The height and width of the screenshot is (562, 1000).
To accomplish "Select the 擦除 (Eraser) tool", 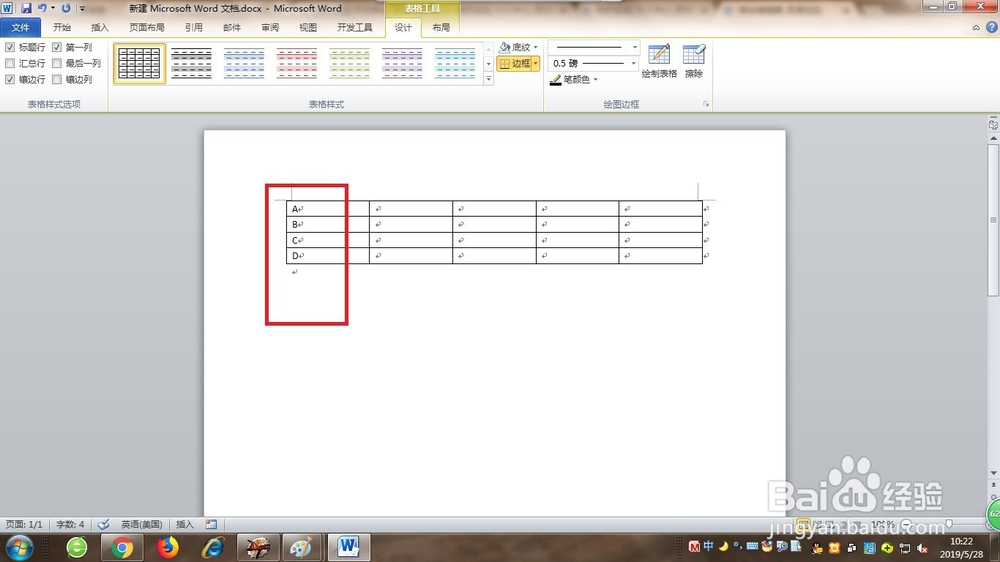I will [694, 61].
